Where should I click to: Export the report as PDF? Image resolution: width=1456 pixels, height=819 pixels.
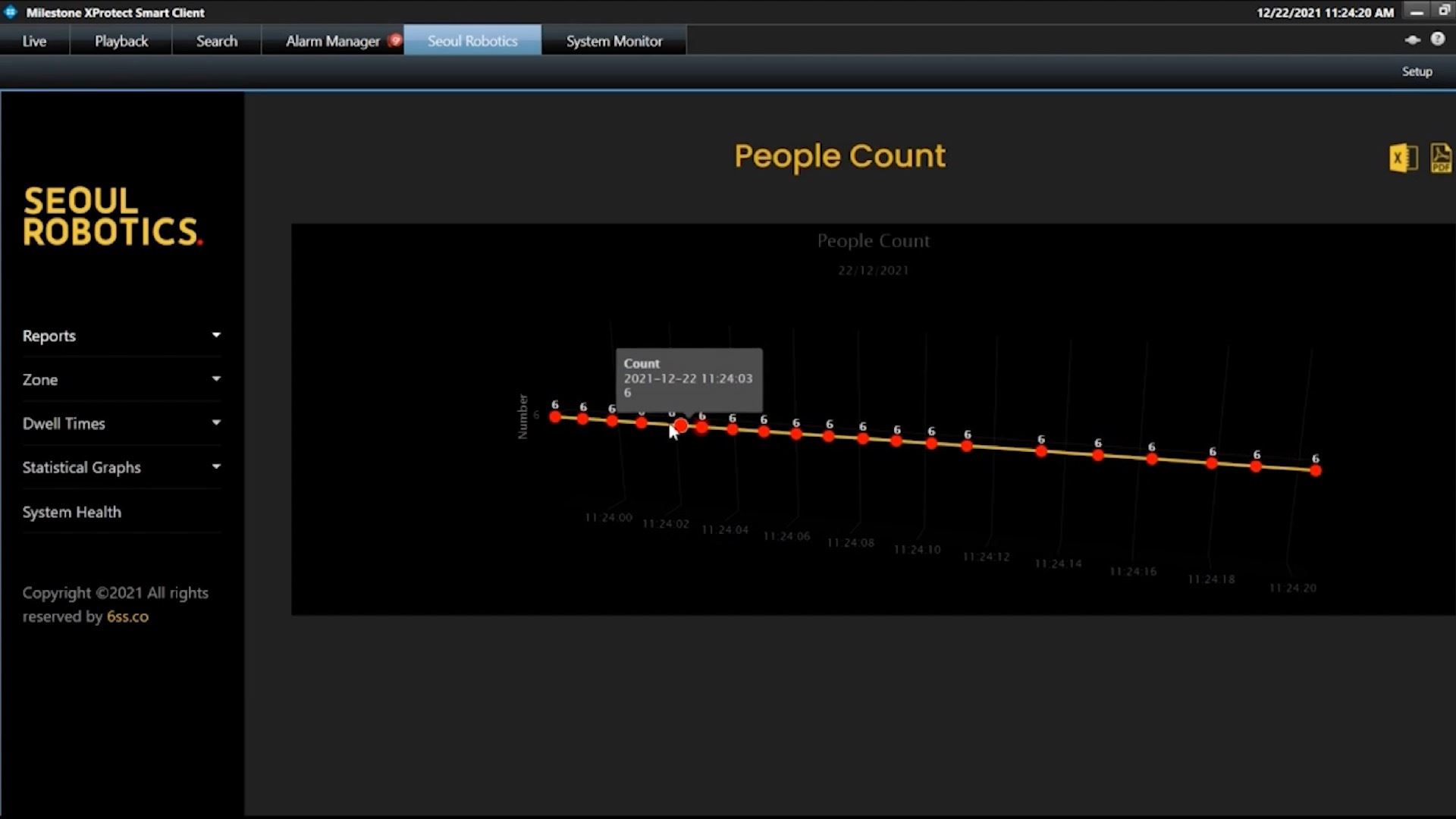click(1441, 158)
